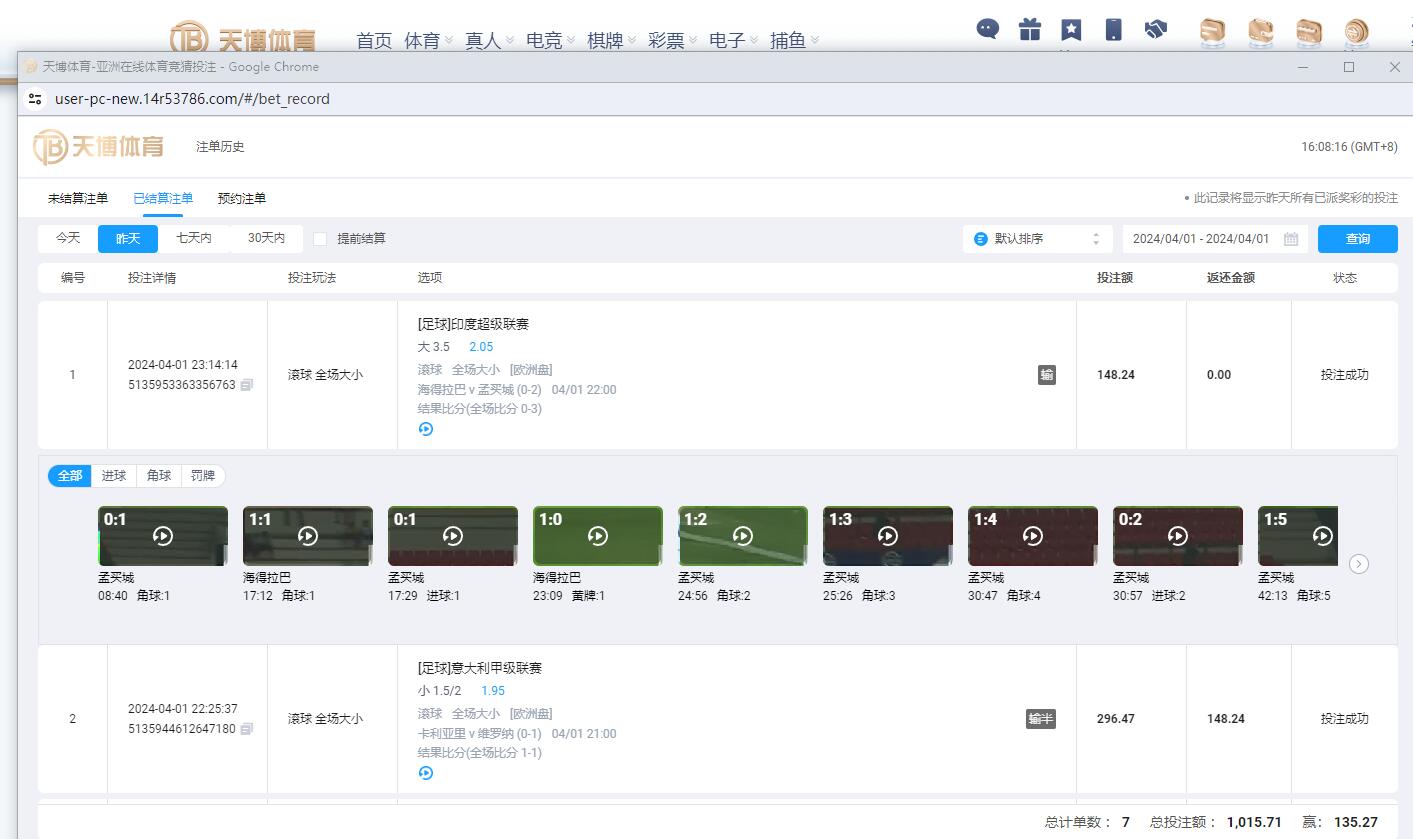
Task: Expand 彩票 menu in background window
Action: point(673,40)
